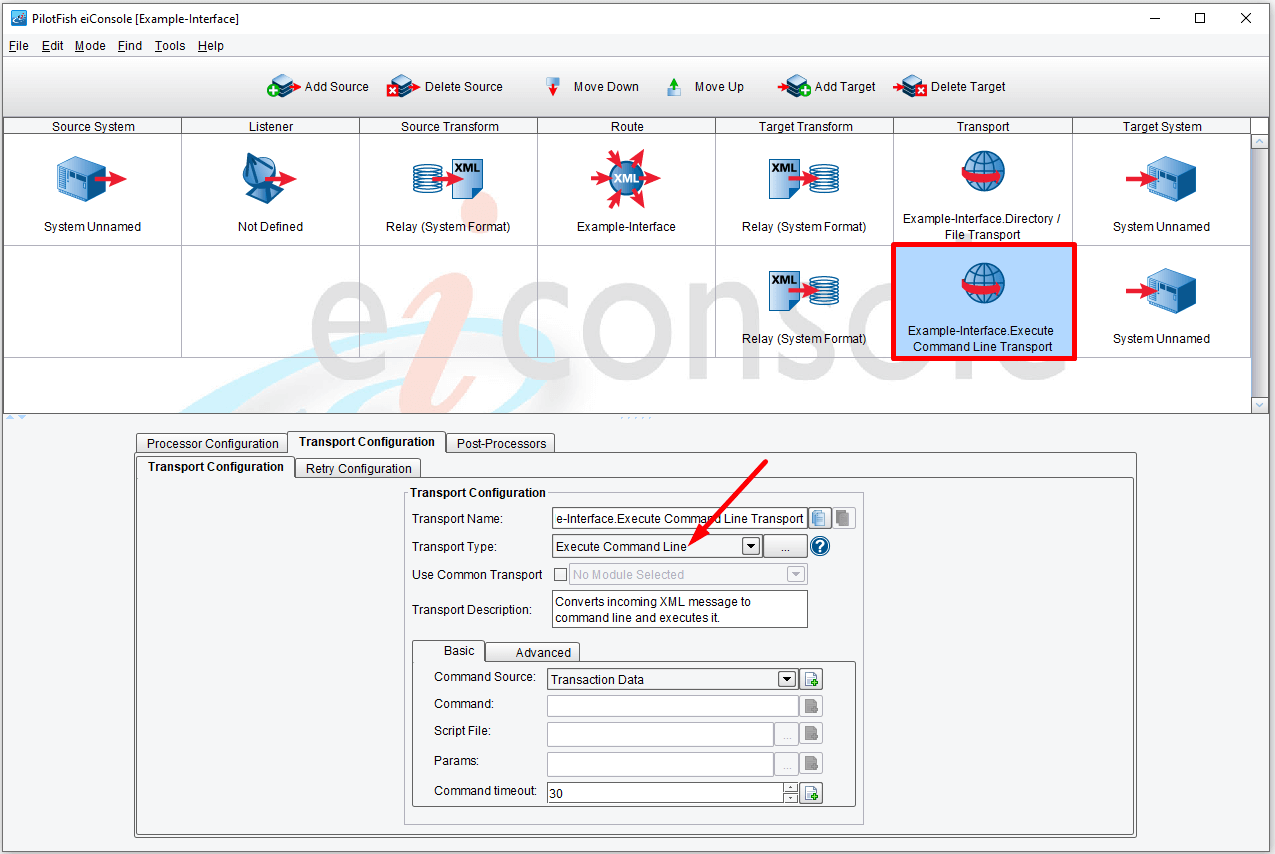Select the Directory / File Transport icon
This screenshot has width=1275, height=854.
click(982, 172)
